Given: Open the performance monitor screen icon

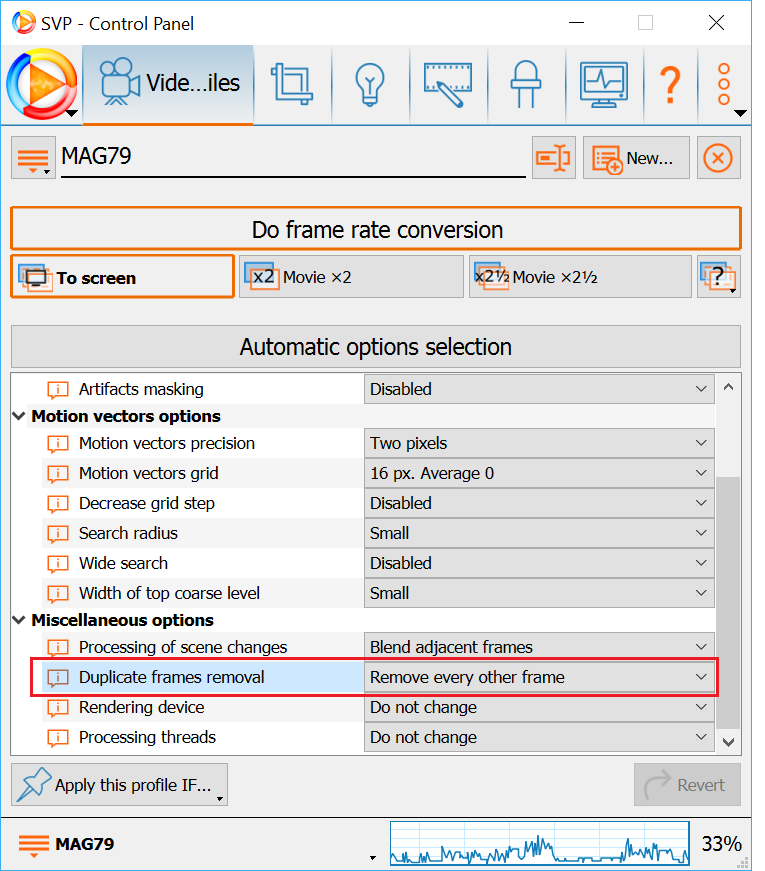Looking at the screenshot, I should [603, 85].
